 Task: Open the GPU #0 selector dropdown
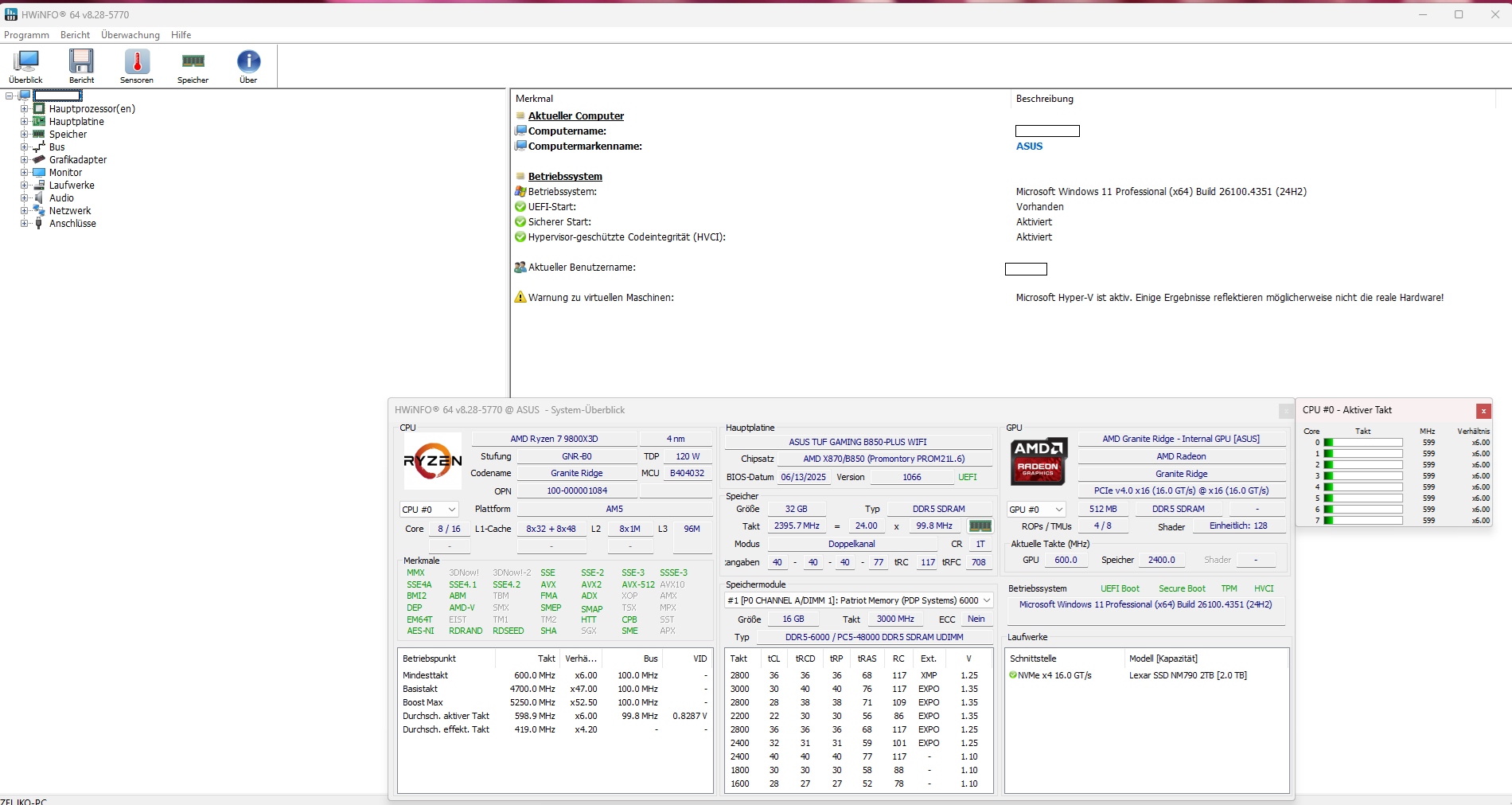click(1036, 510)
